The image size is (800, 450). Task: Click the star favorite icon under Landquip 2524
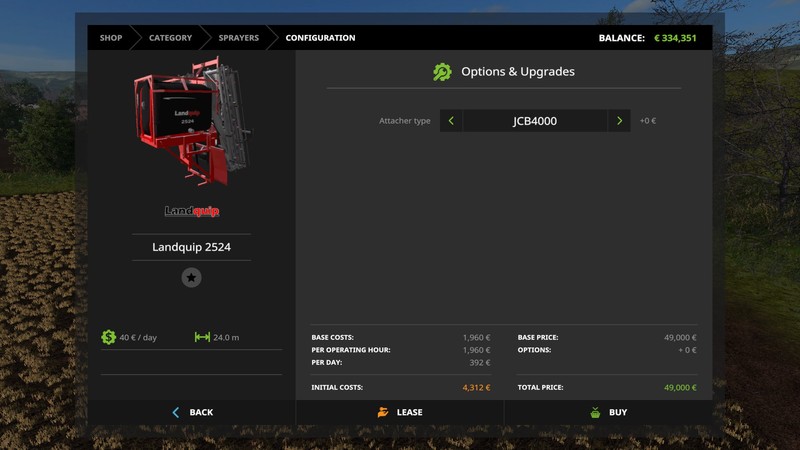[191, 278]
